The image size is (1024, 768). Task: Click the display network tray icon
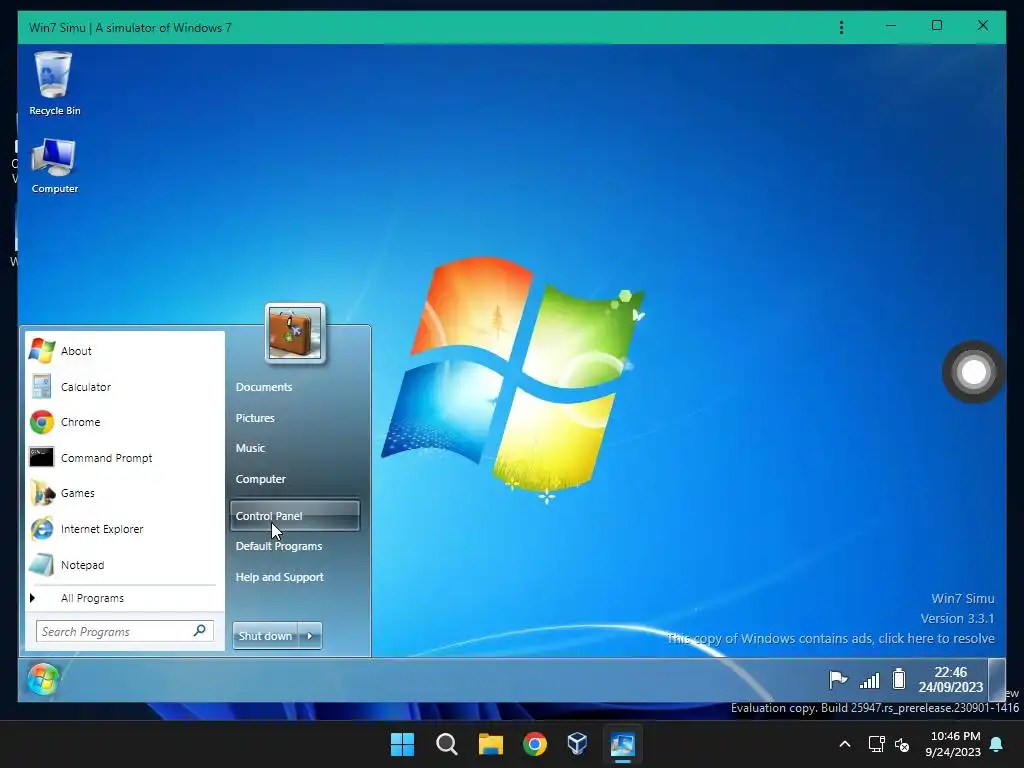pyautogui.click(x=876, y=744)
